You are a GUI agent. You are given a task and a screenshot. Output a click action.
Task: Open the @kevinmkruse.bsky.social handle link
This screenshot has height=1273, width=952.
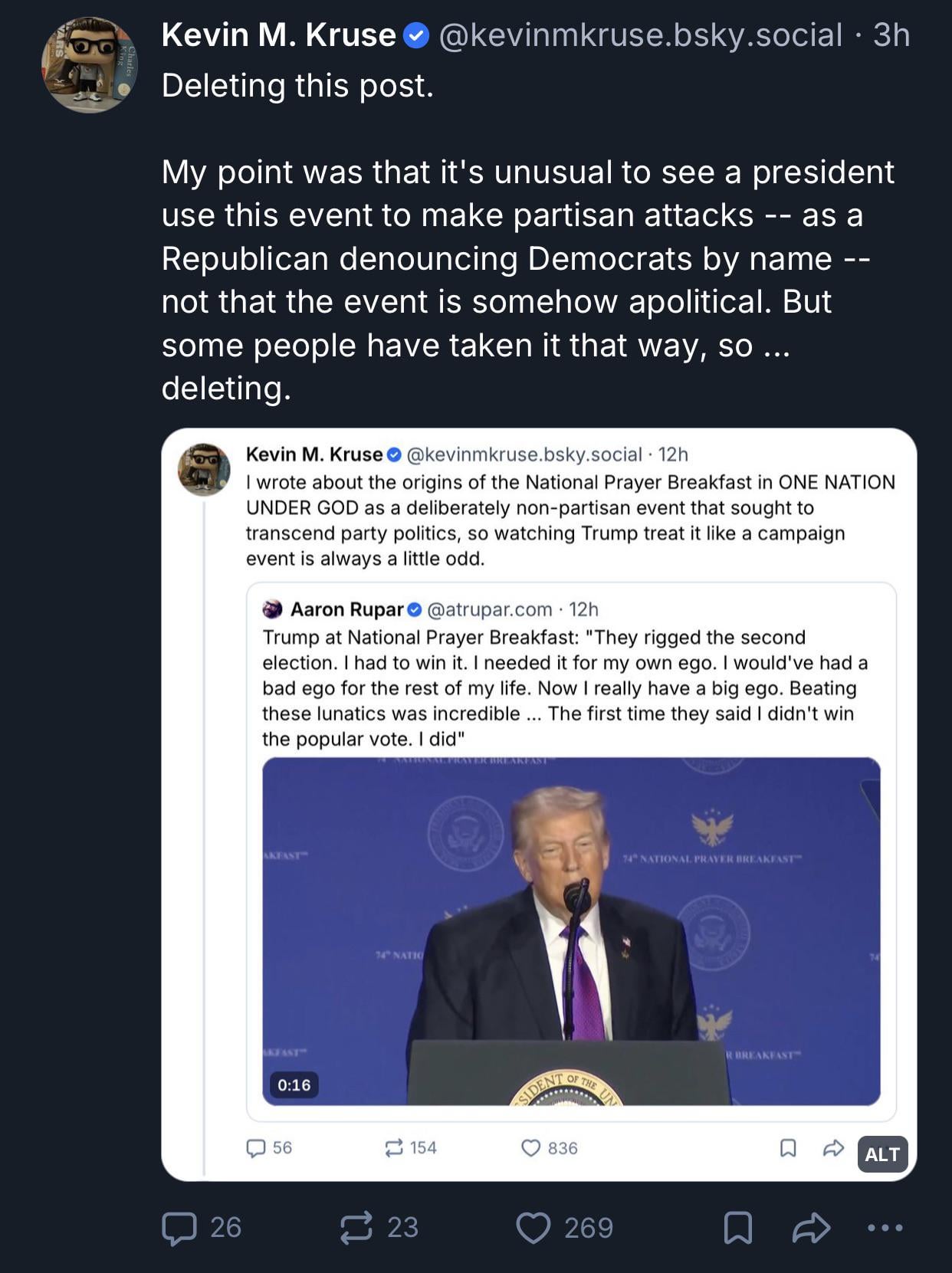point(640,35)
